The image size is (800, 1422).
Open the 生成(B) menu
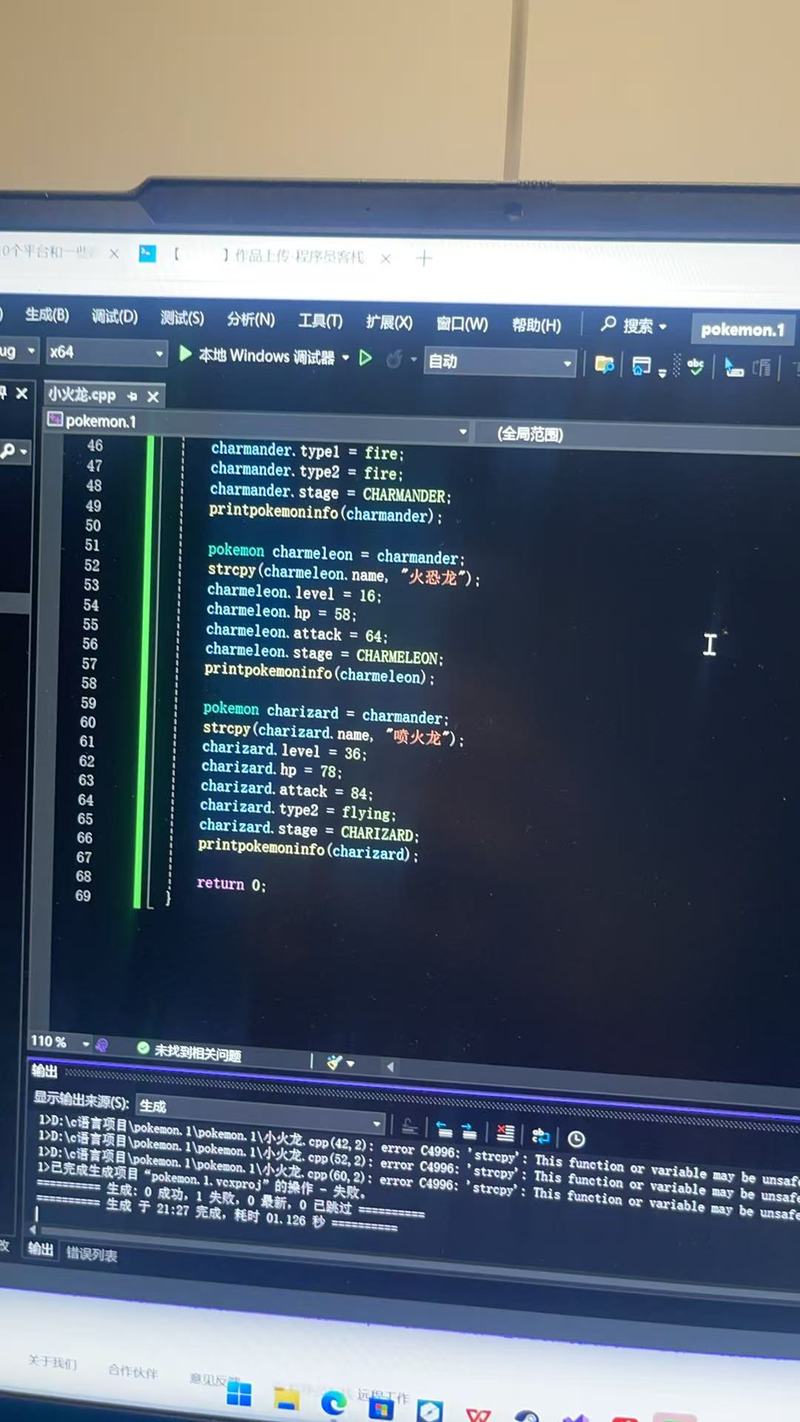pyautogui.click(x=46, y=314)
